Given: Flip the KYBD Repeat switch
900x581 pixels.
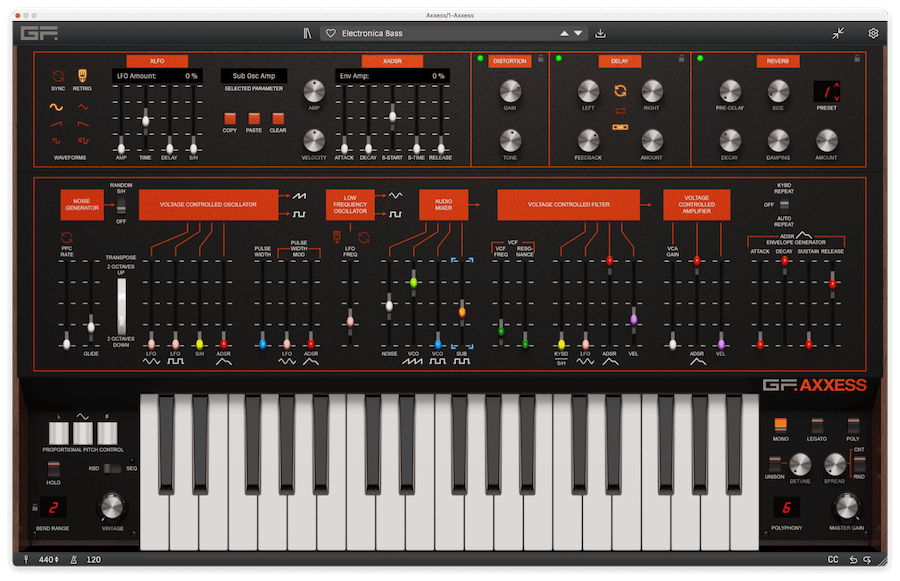Looking at the screenshot, I should click(784, 205).
